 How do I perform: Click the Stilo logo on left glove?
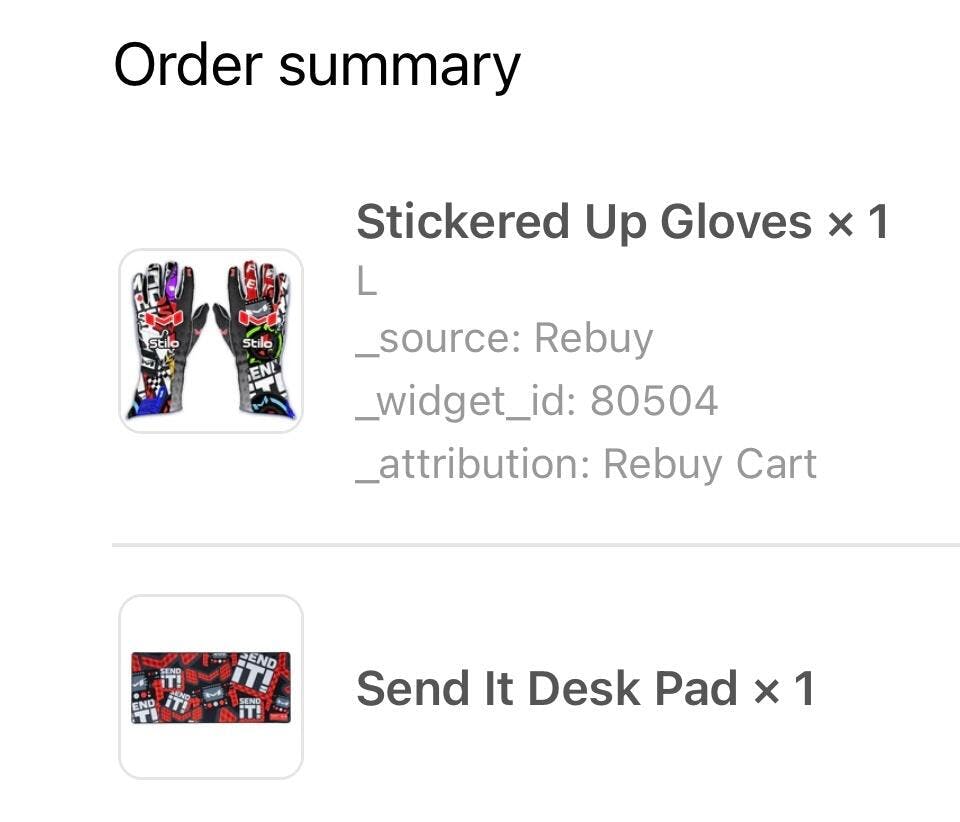165,343
